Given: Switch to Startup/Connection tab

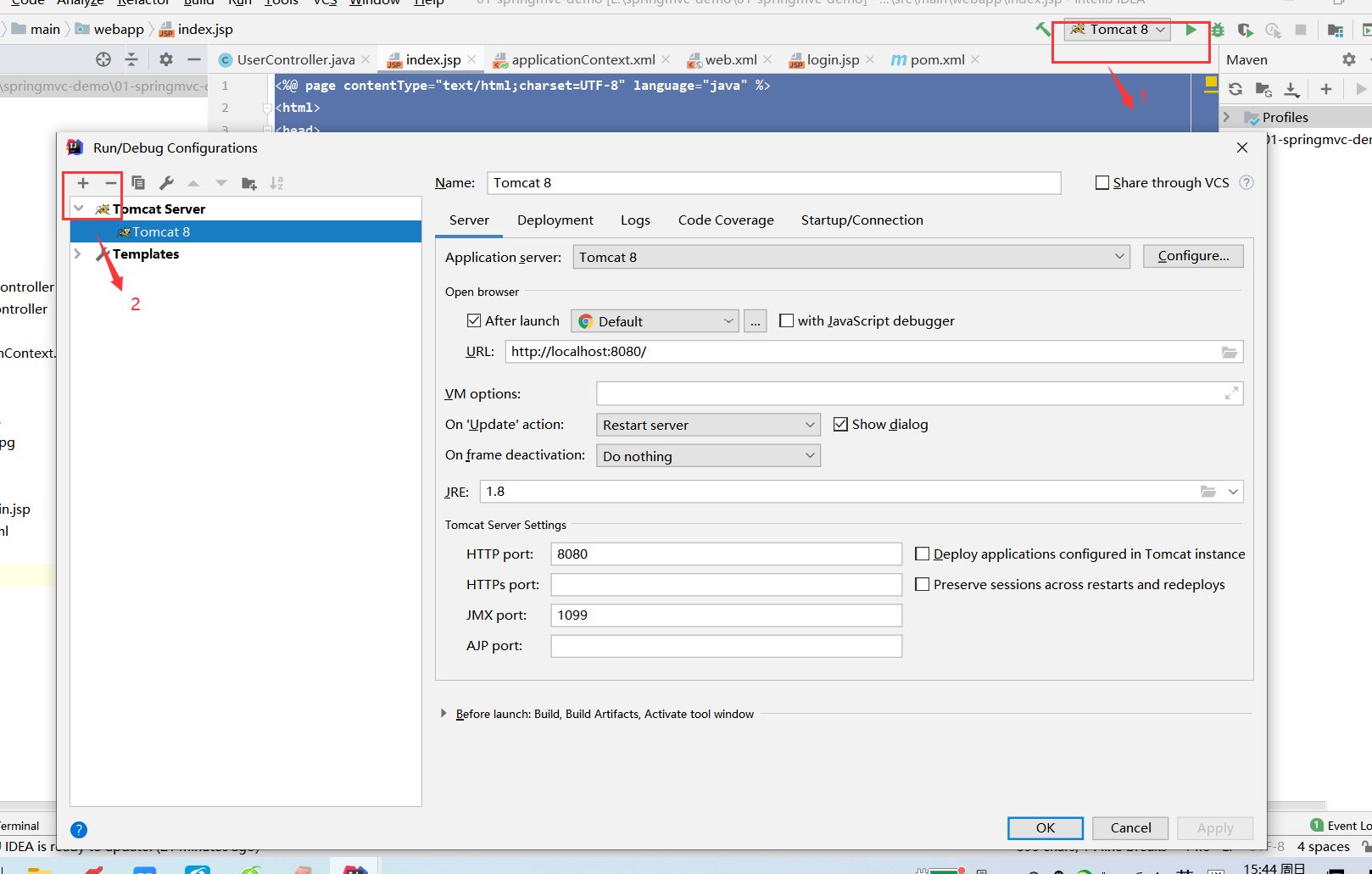Looking at the screenshot, I should [x=862, y=220].
